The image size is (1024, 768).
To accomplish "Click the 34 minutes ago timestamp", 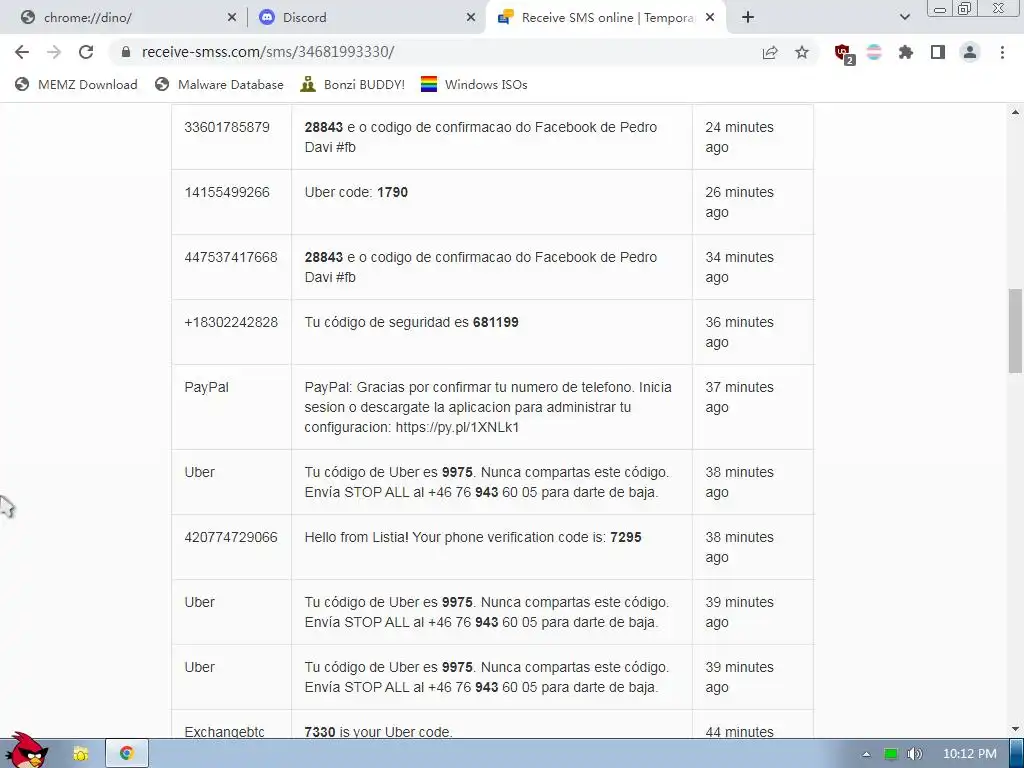I will tap(739, 267).
